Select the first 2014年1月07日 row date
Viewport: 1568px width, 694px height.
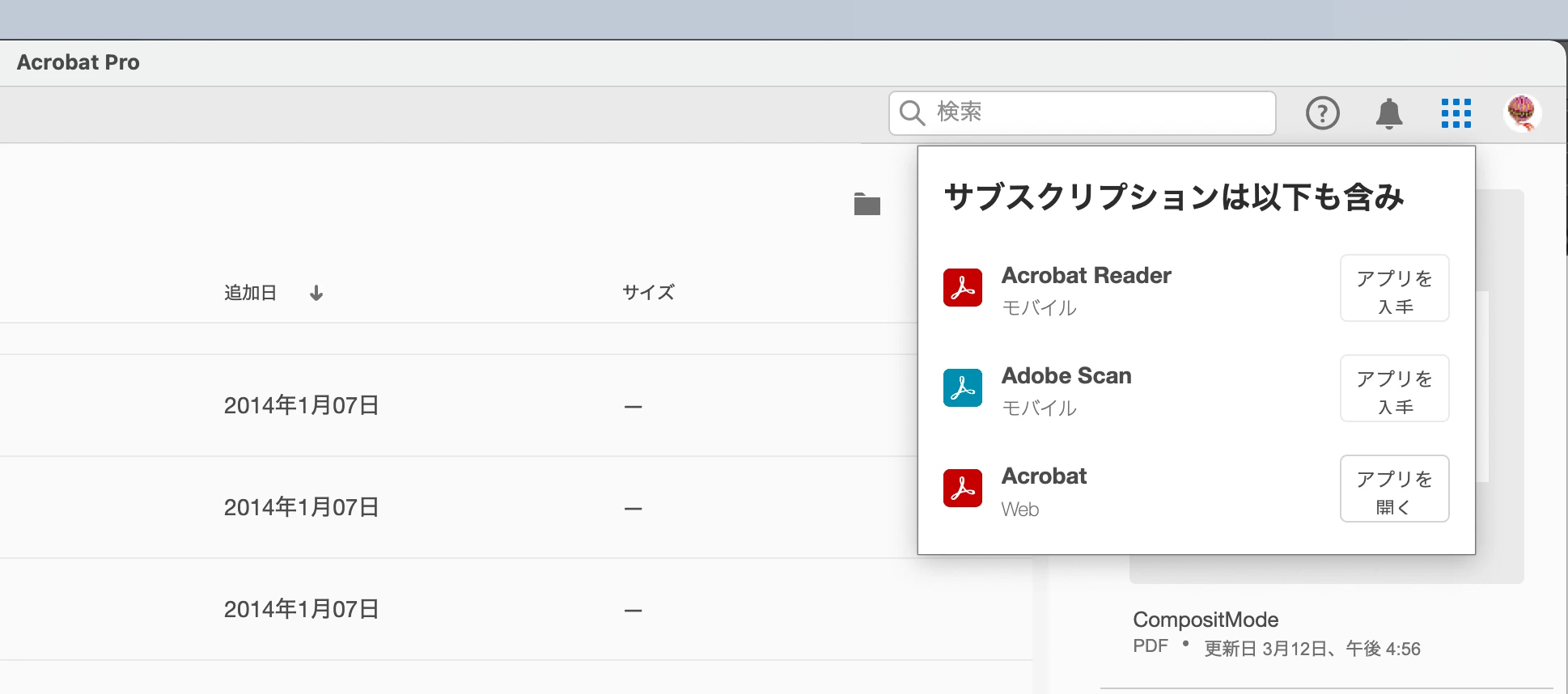click(x=301, y=405)
